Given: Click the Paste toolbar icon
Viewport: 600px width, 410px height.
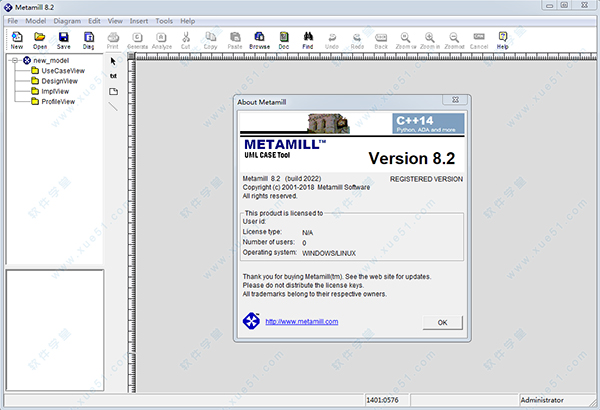Looking at the screenshot, I should pos(235,40).
